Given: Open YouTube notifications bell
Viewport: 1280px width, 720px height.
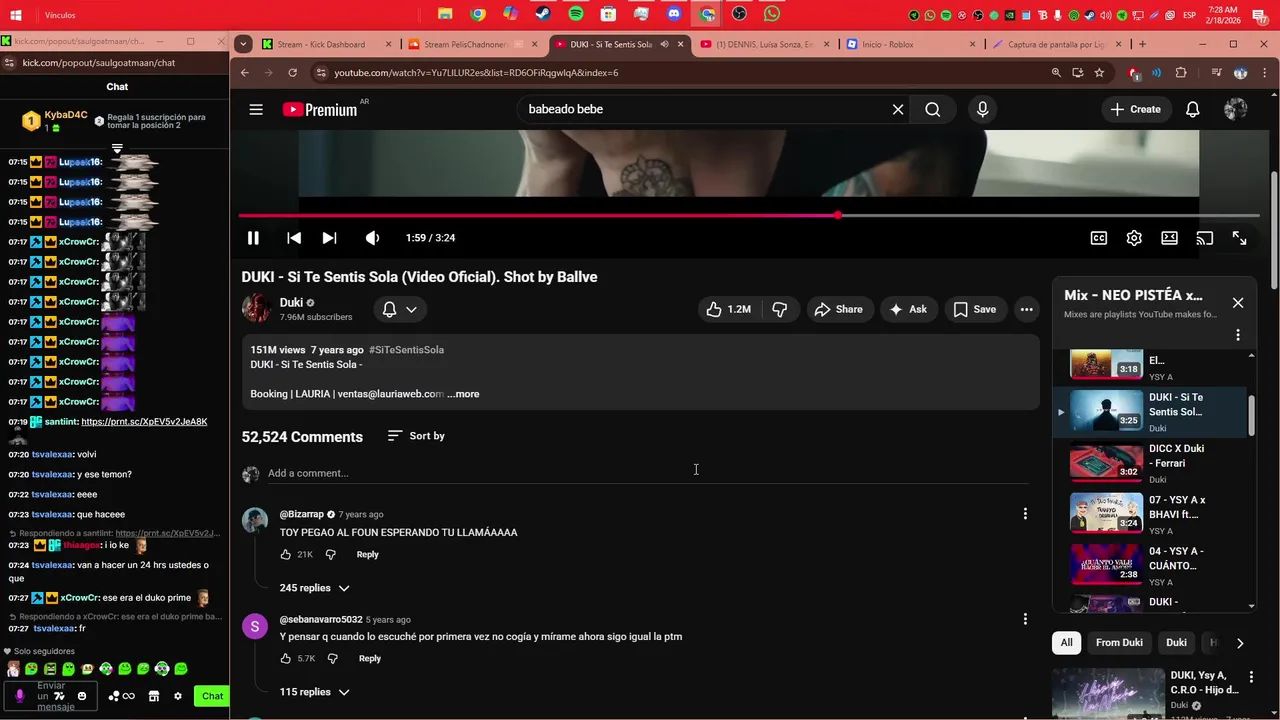Looking at the screenshot, I should [1192, 110].
